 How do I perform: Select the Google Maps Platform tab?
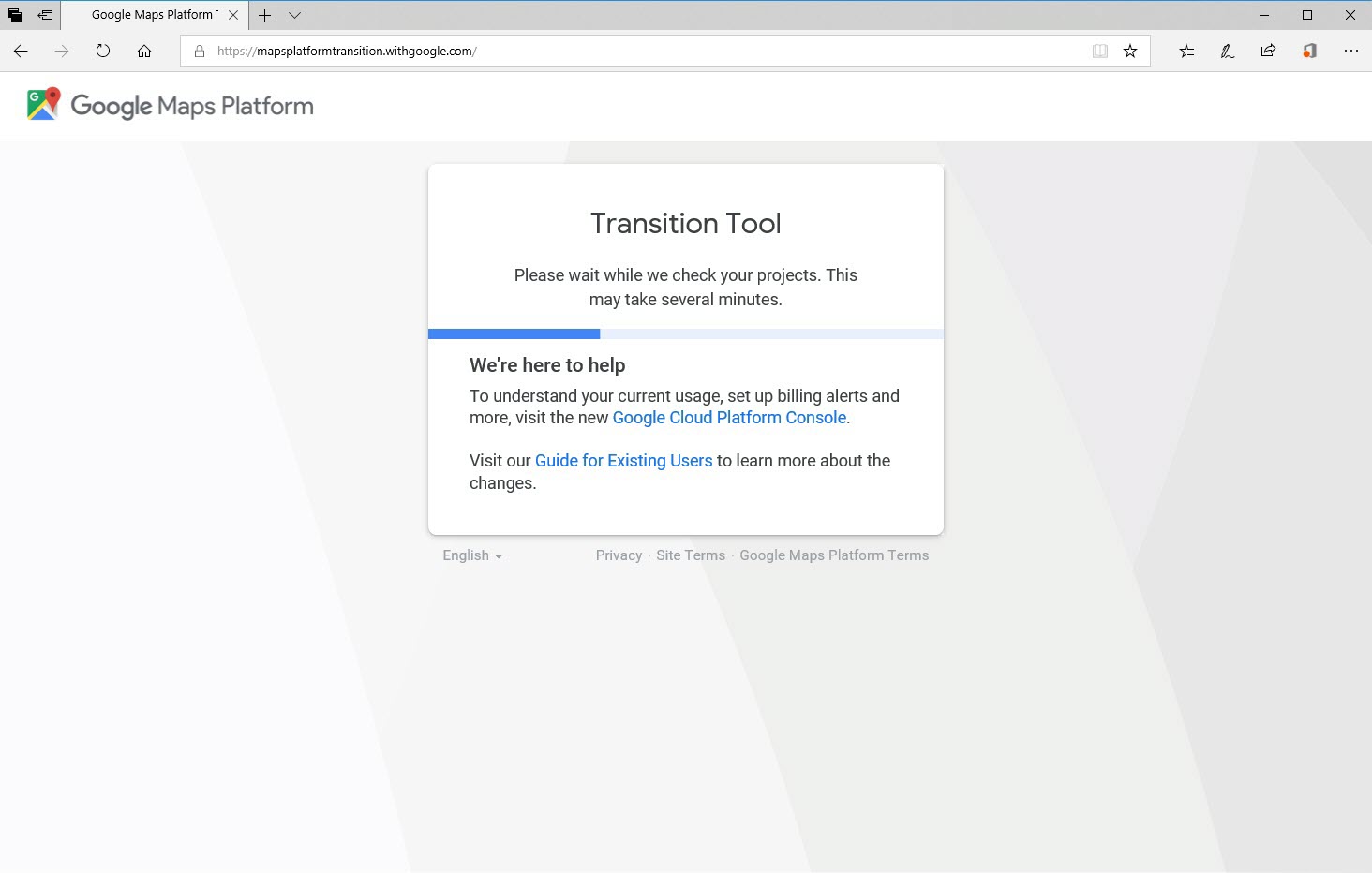(x=155, y=15)
